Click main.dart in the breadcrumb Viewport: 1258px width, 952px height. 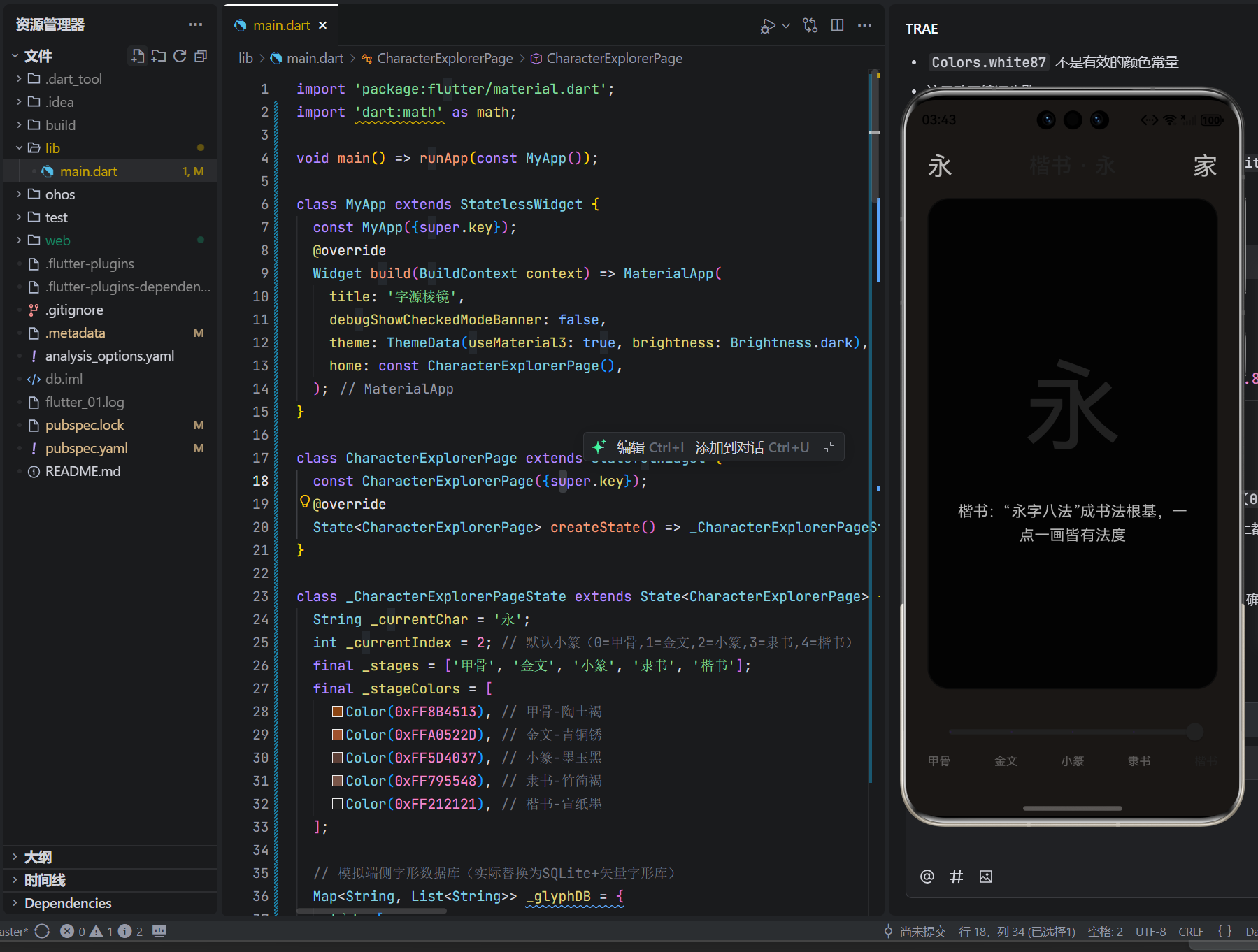(x=315, y=58)
